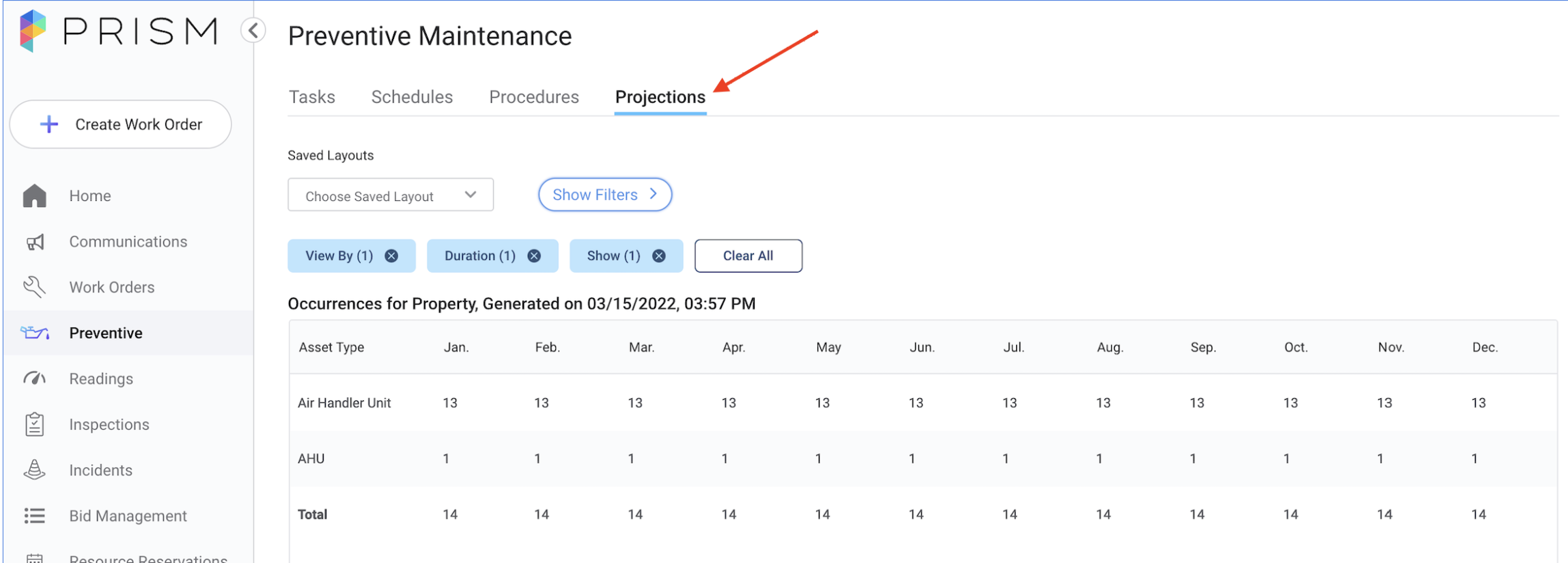1568x563 pixels.
Task: Click the Home icon in sidebar
Action: (34, 196)
